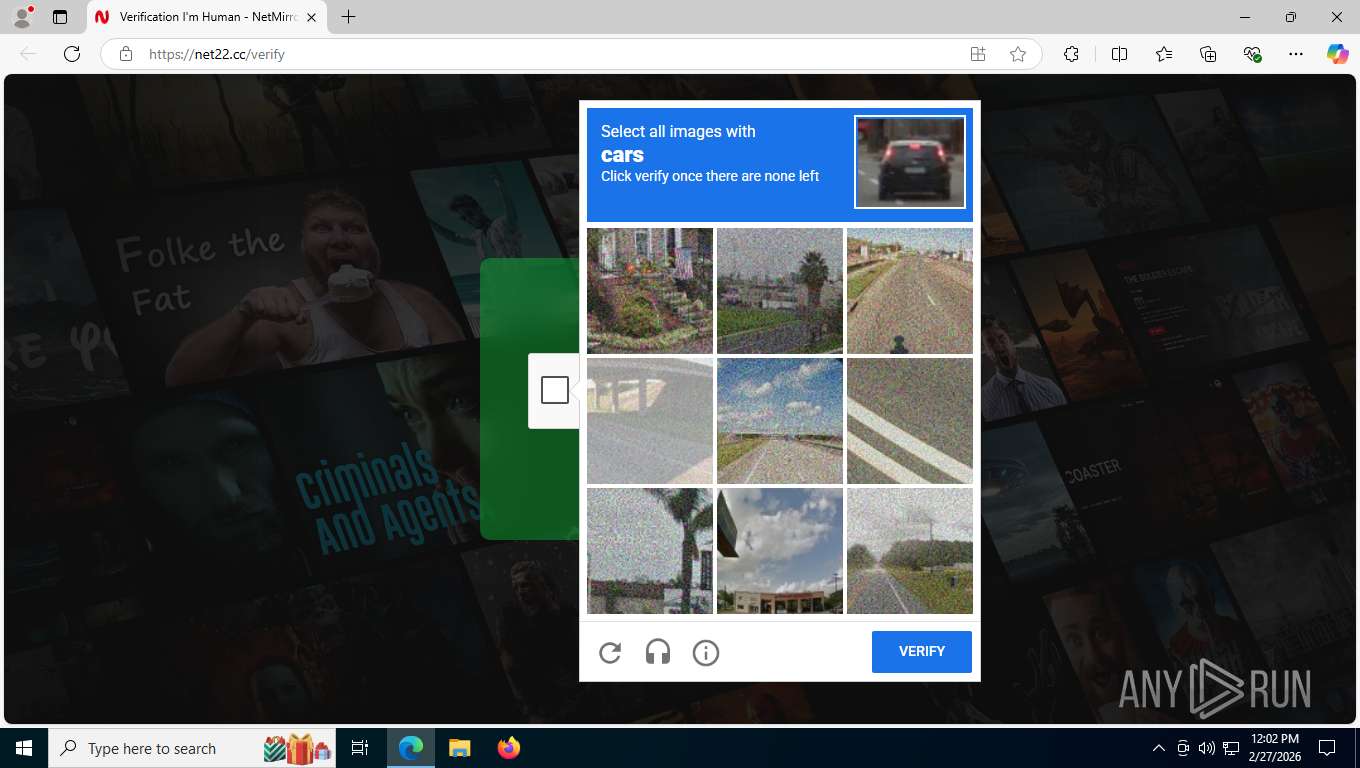Click the "Select all images with" instruction text

678,131
